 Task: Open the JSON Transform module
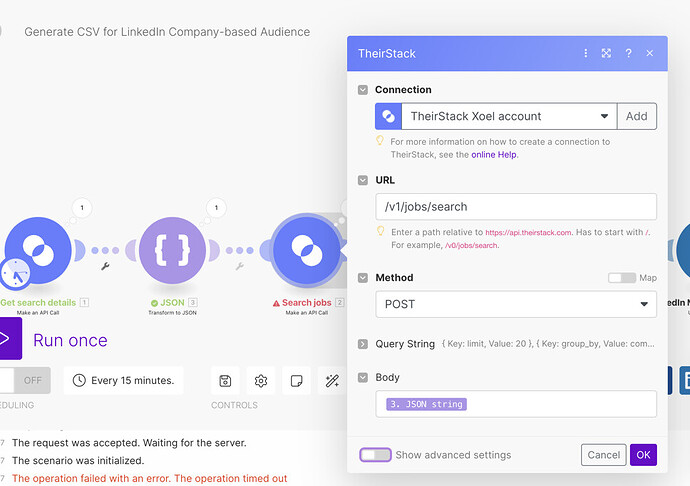pyautogui.click(x=172, y=250)
